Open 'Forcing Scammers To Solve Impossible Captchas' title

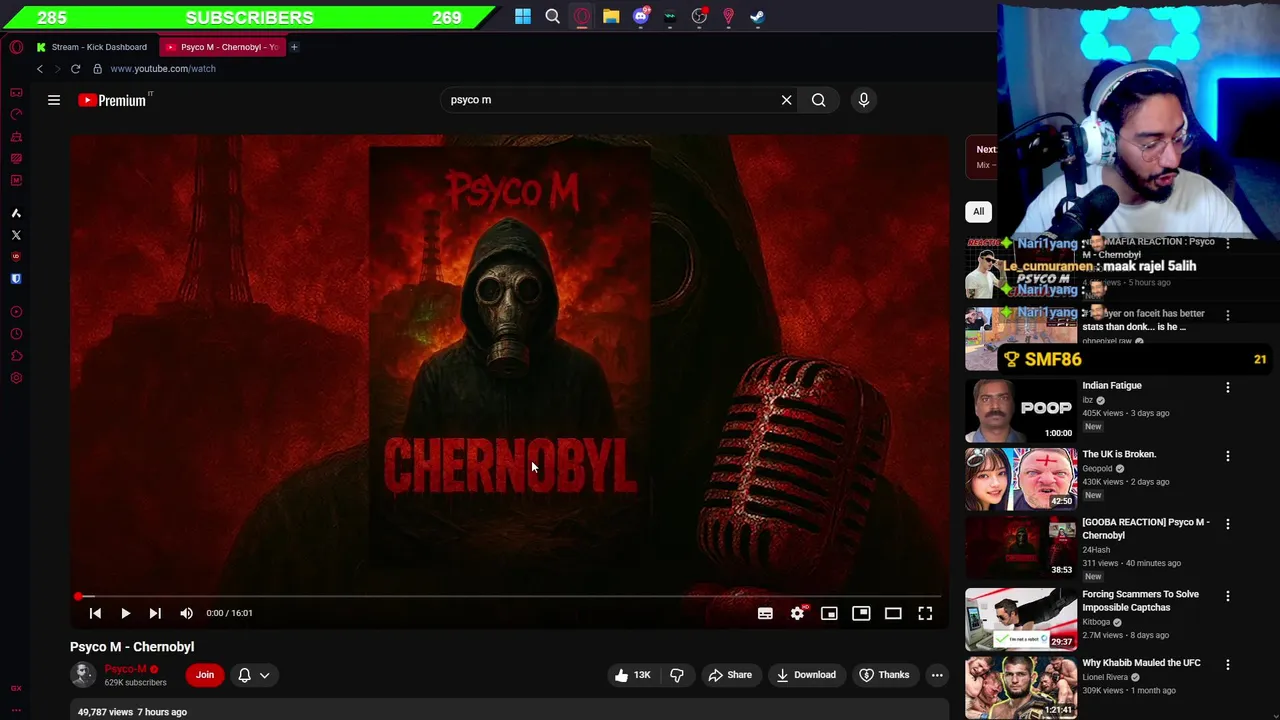[x=1140, y=601]
